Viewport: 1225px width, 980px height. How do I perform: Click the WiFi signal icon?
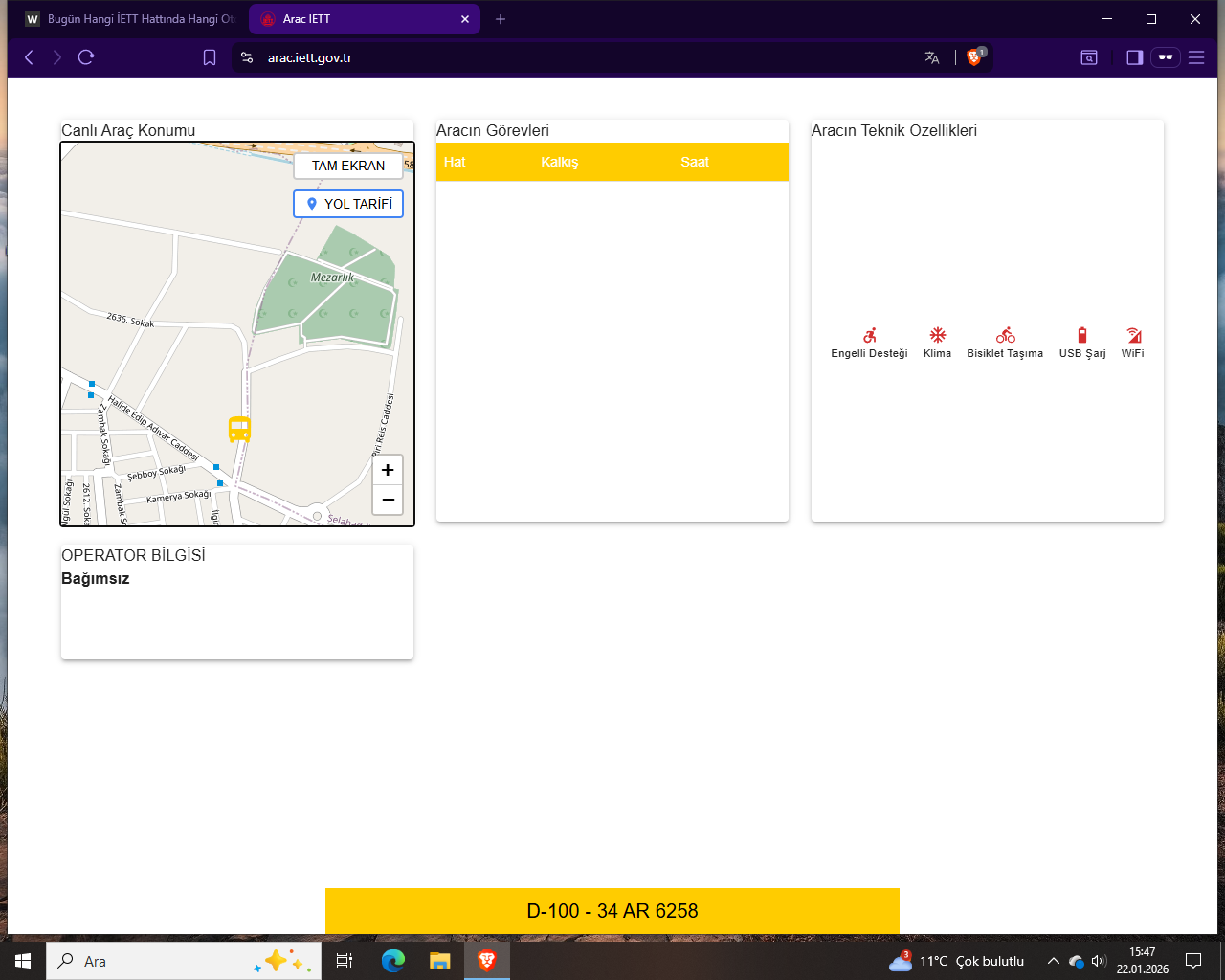(x=1133, y=335)
